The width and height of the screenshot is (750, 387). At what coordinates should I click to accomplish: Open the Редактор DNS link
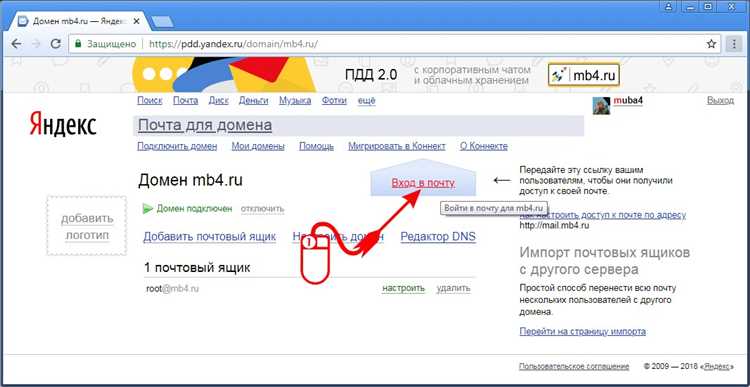pos(438,236)
